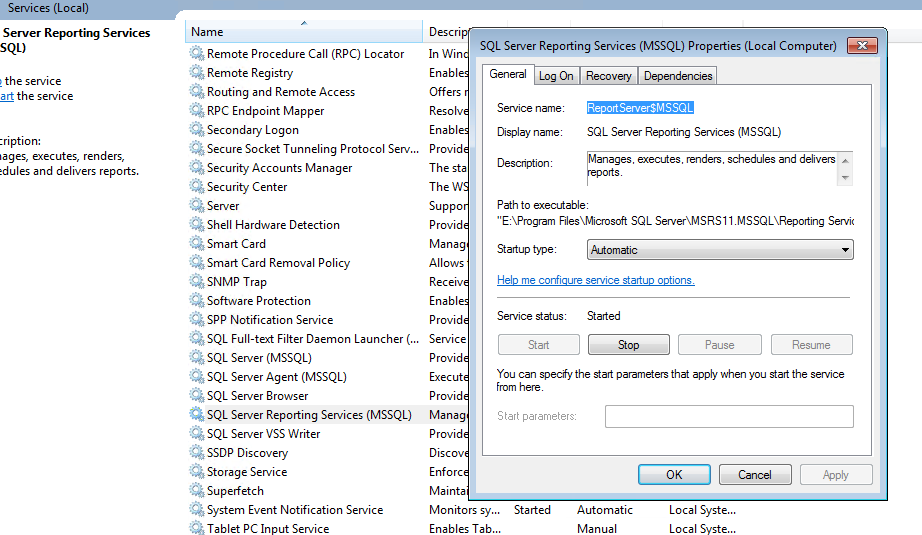
Task: Click gear icon for Storage Service
Action: click(196, 472)
